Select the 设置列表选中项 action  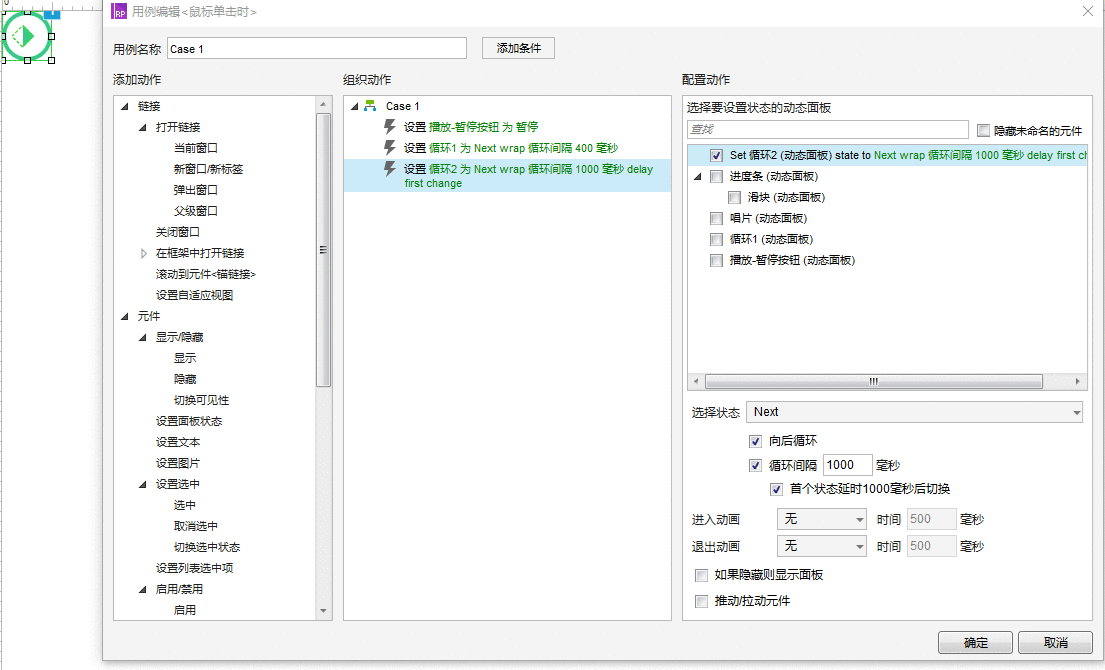(195, 568)
